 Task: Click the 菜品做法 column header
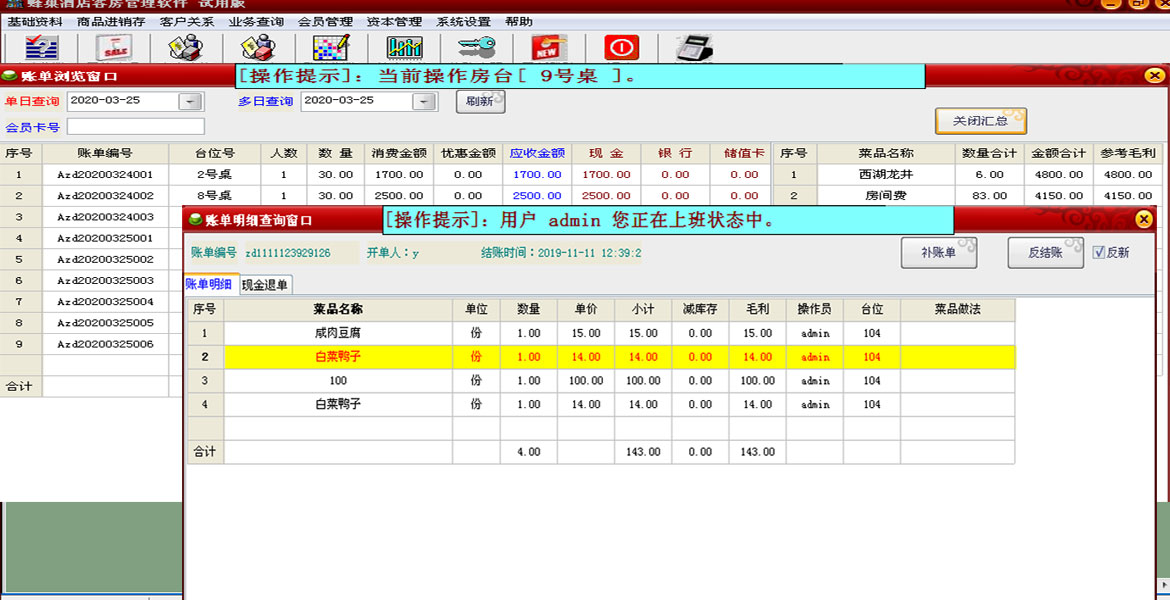click(x=957, y=309)
